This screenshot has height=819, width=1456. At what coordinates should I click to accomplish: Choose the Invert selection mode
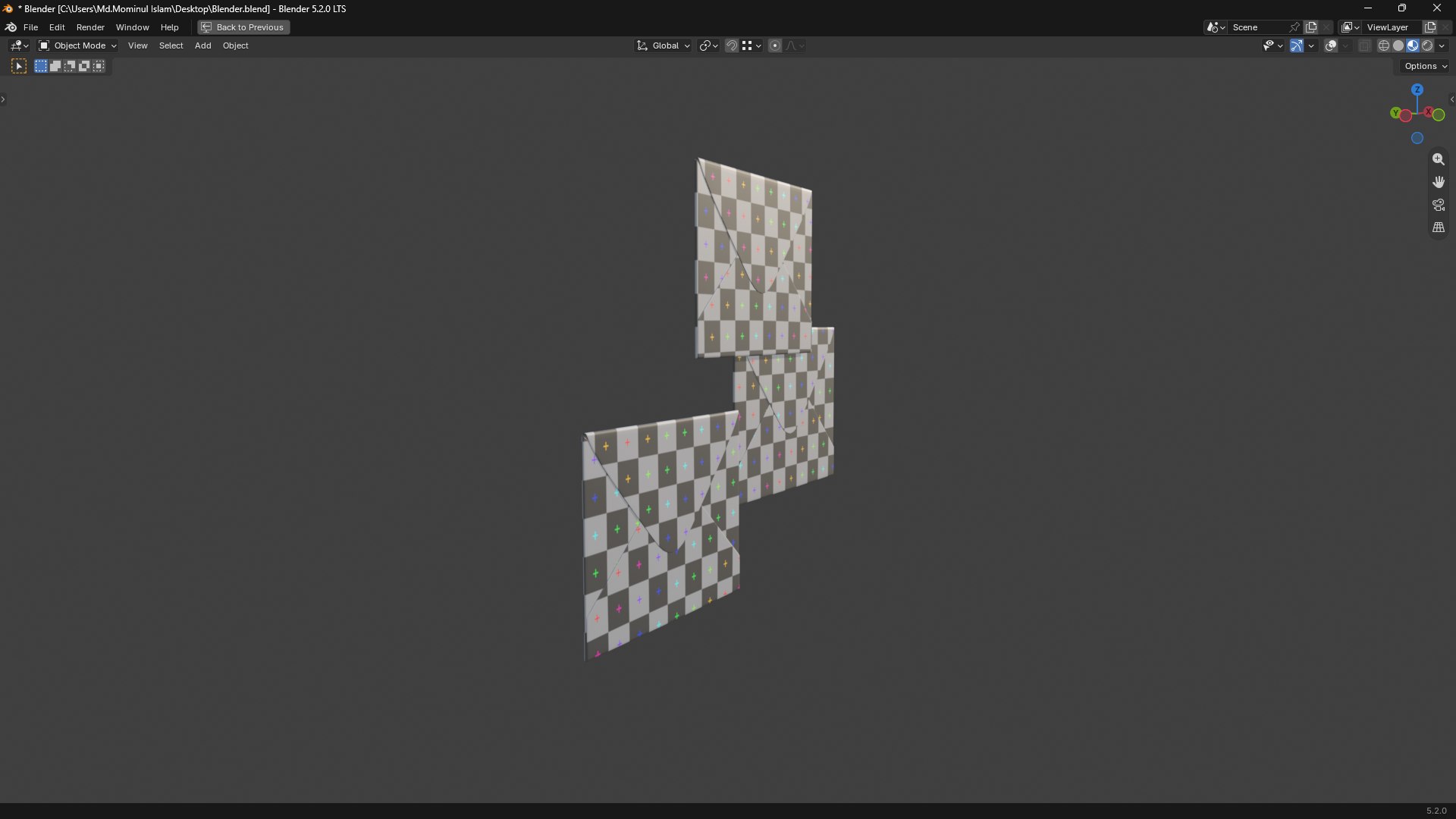84,67
